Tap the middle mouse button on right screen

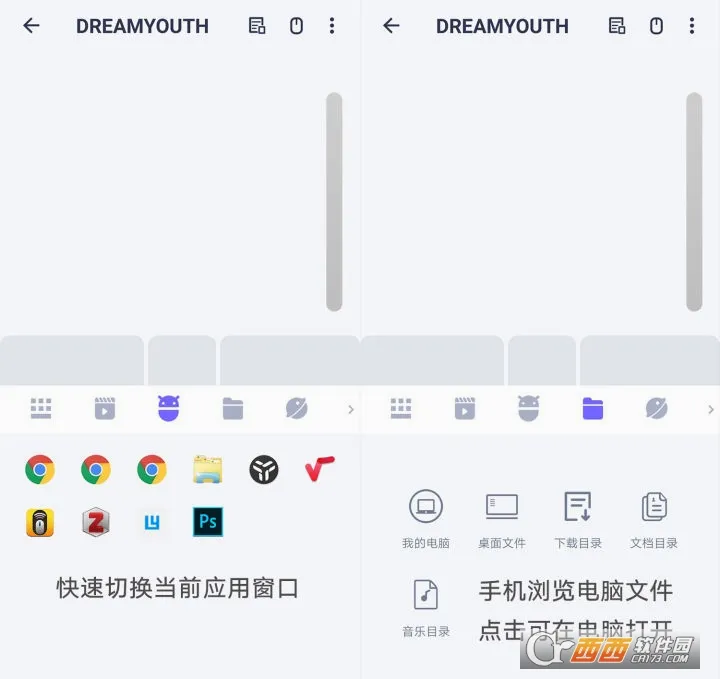[542, 360]
